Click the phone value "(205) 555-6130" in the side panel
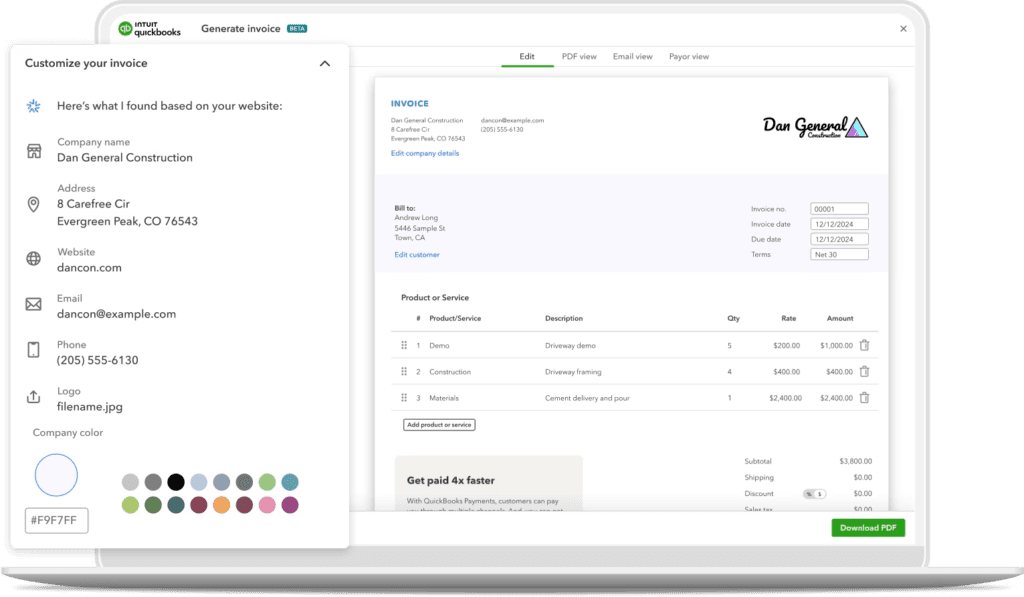The height and width of the screenshot is (597, 1024). (97, 361)
